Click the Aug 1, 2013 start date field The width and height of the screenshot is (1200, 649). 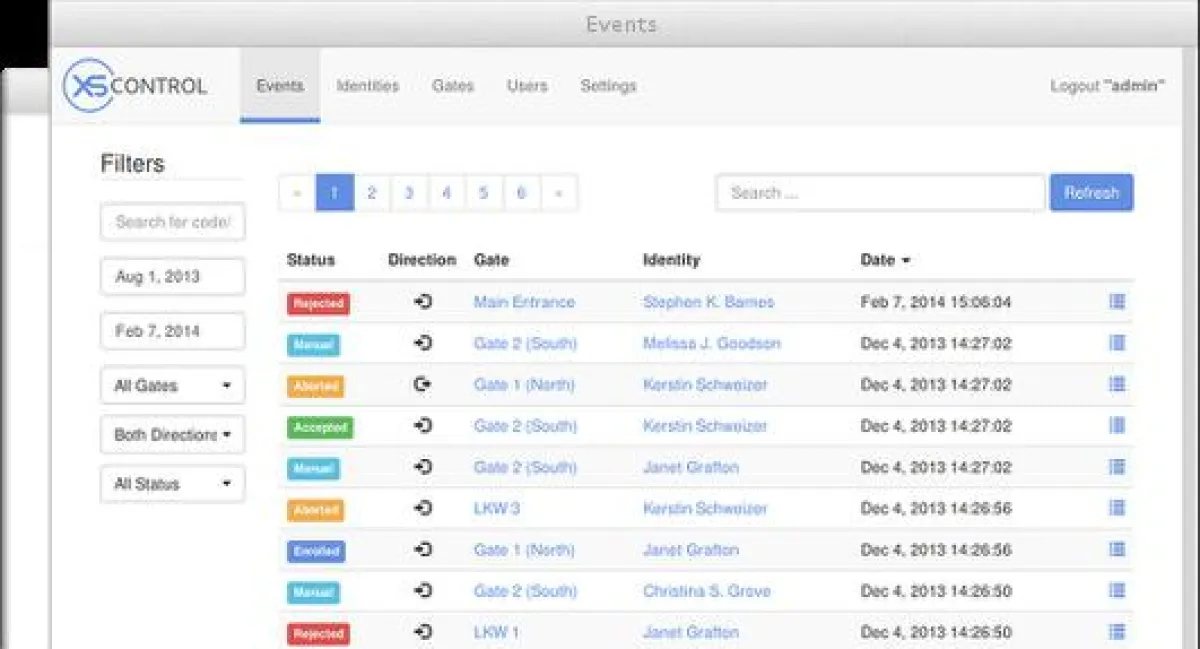172,277
